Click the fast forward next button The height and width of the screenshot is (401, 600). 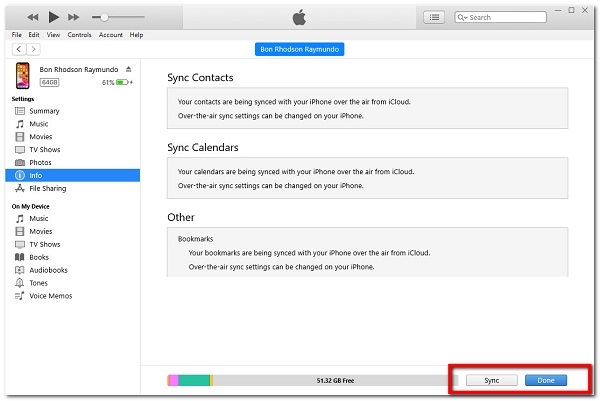click(73, 17)
